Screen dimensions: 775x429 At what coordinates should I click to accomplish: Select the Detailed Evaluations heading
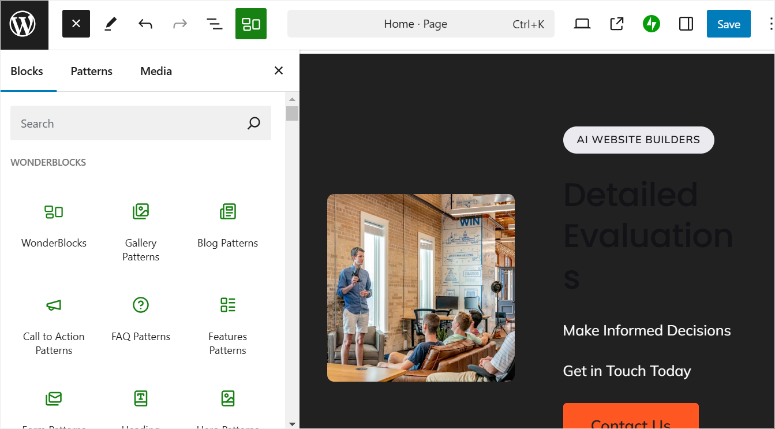pos(648,235)
